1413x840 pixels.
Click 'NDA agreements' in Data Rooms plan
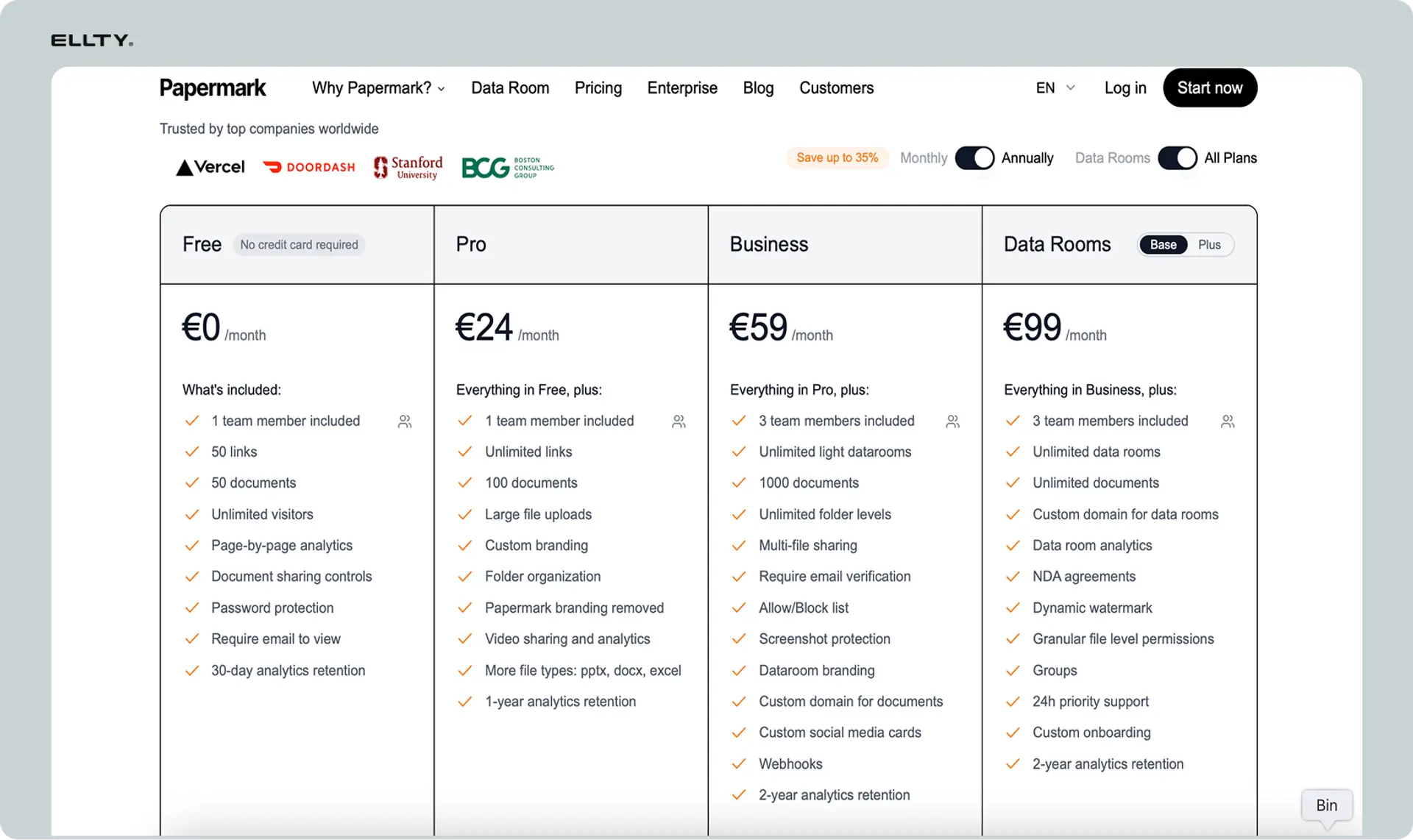pos(1083,576)
